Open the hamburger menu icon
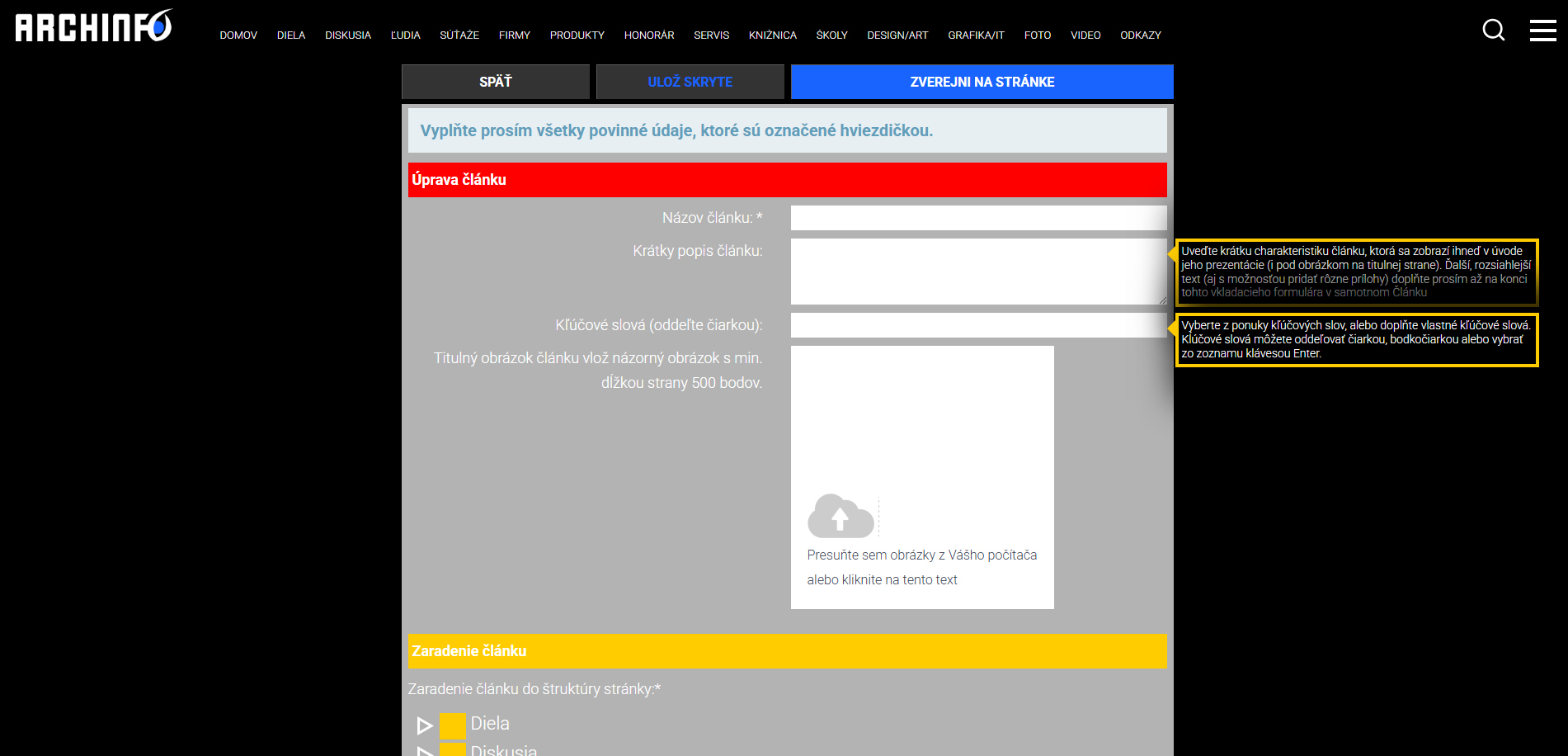 tap(1542, 31)
